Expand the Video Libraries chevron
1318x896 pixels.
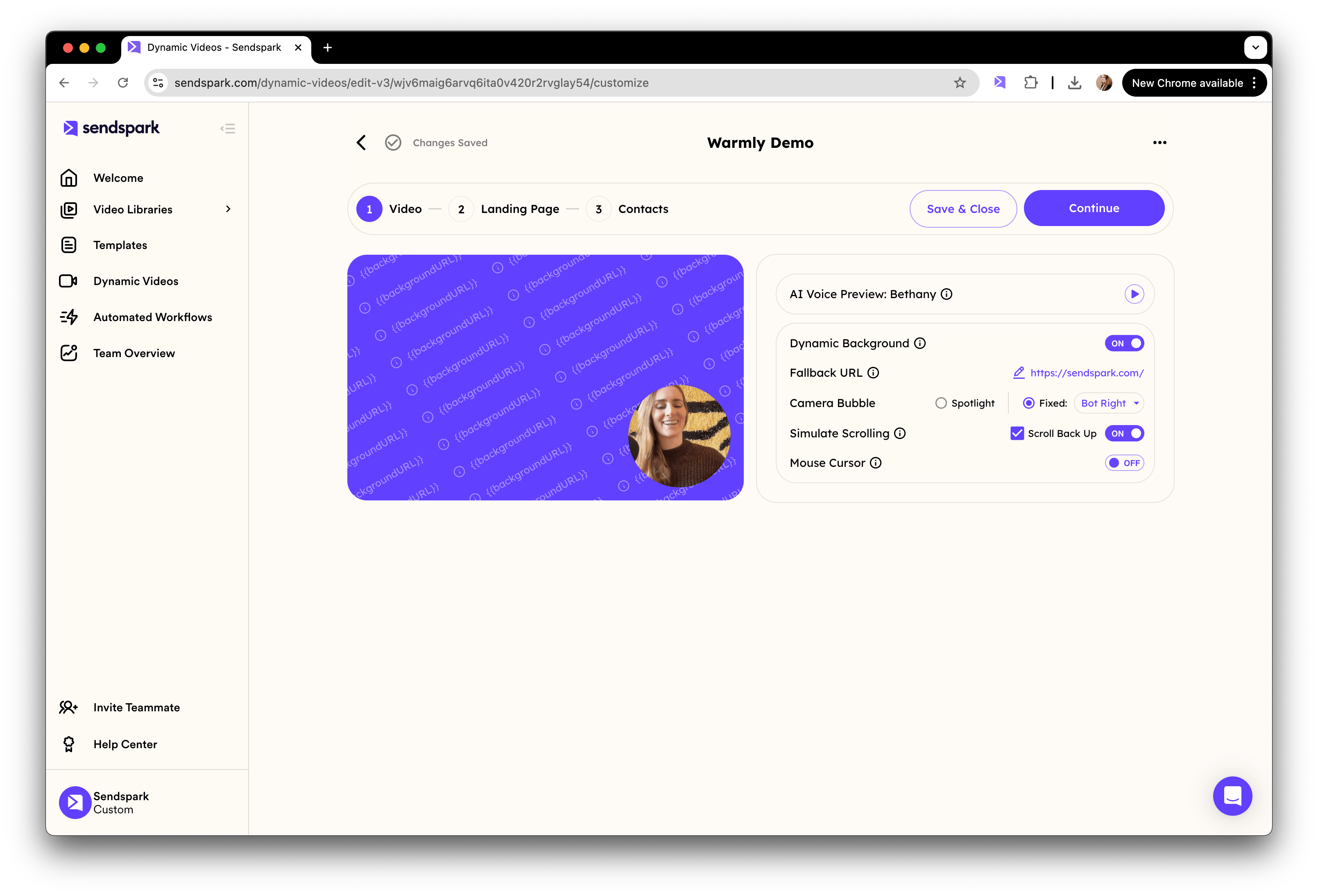coord(228,209)
